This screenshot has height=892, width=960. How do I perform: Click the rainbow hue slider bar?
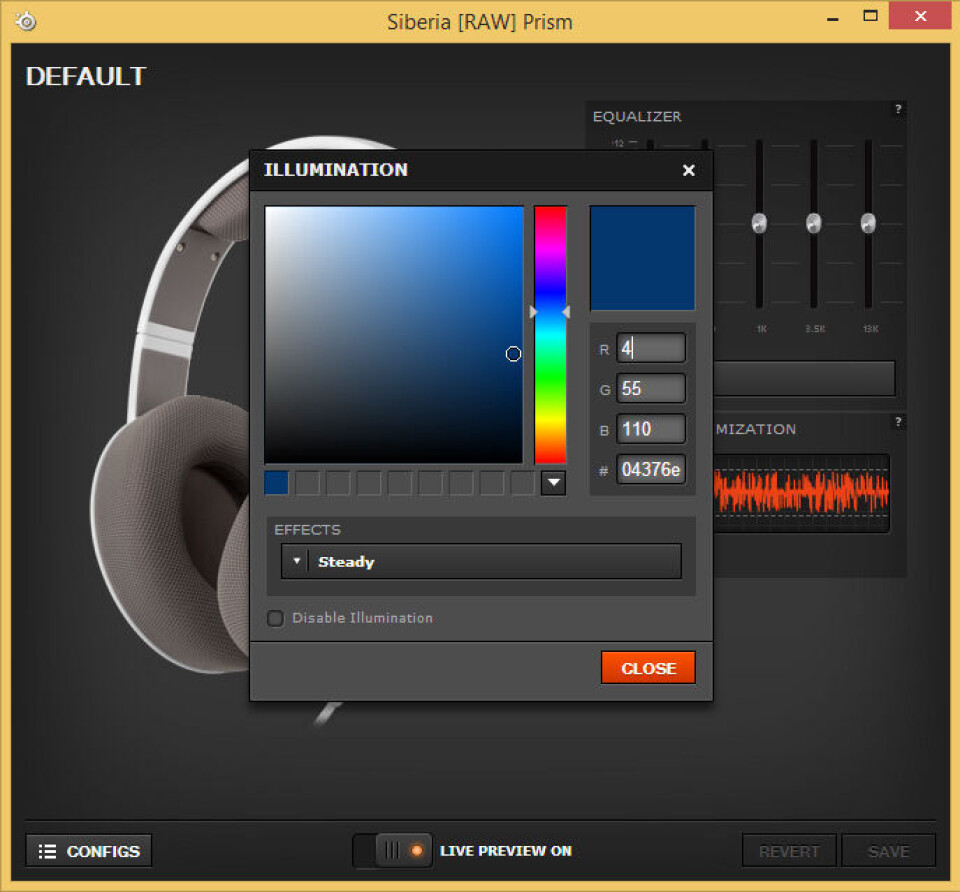click(550, 335)
